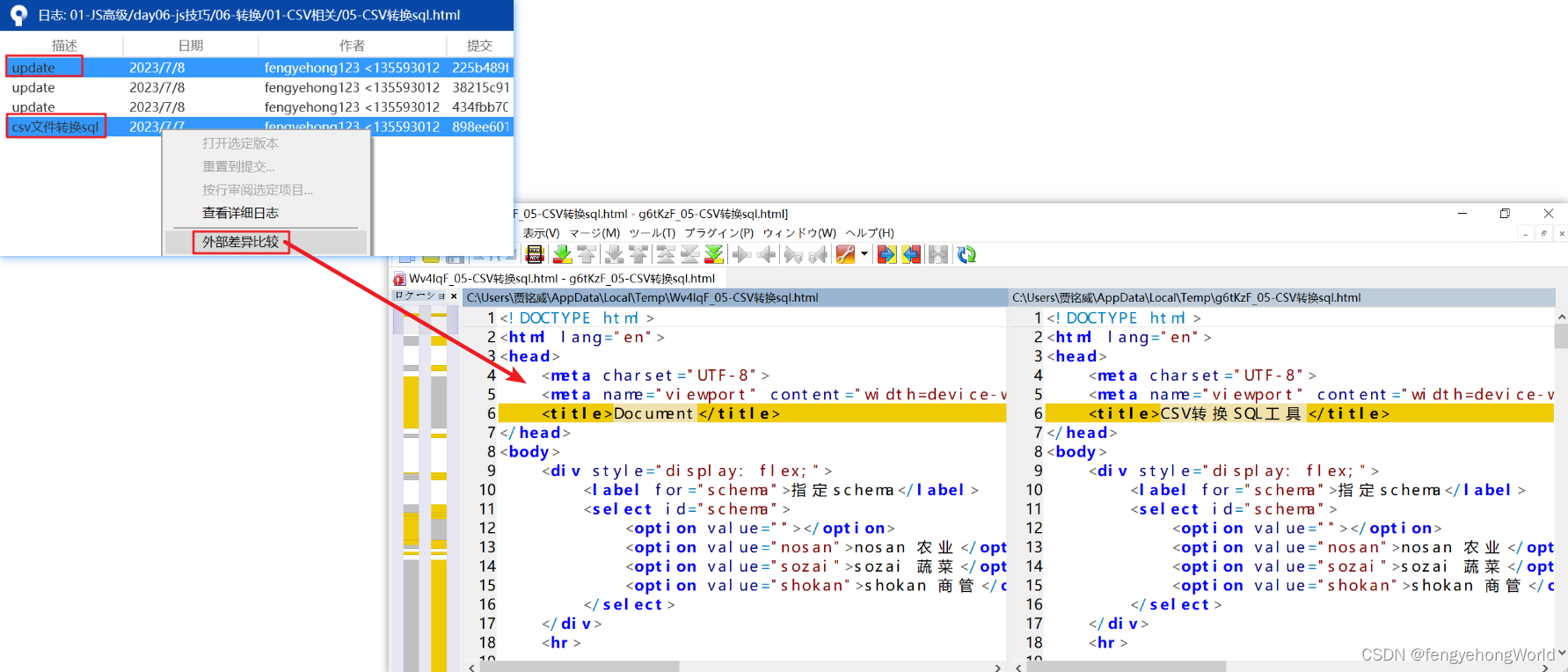This screenshot has height=672, width=1568.
Task: Click the title line containing Document in left pane
Action: pos(752,413)
